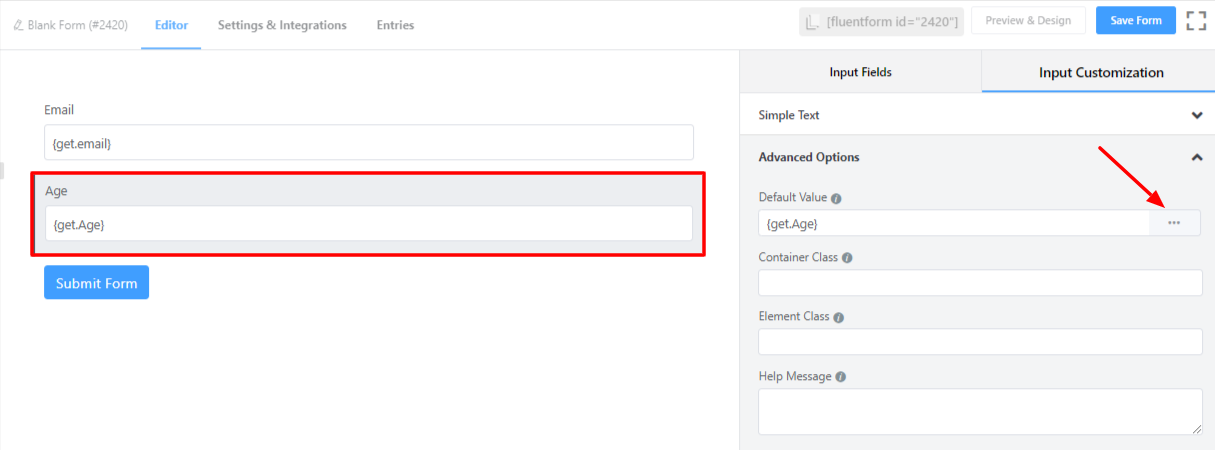Click the Container Class info icon

(x=847, y=258)
